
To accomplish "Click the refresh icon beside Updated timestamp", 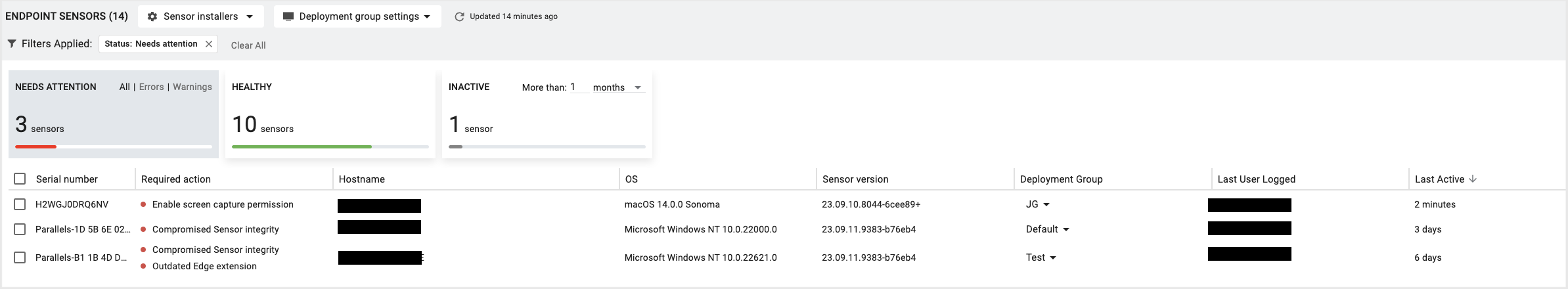I will coord(459,16).
